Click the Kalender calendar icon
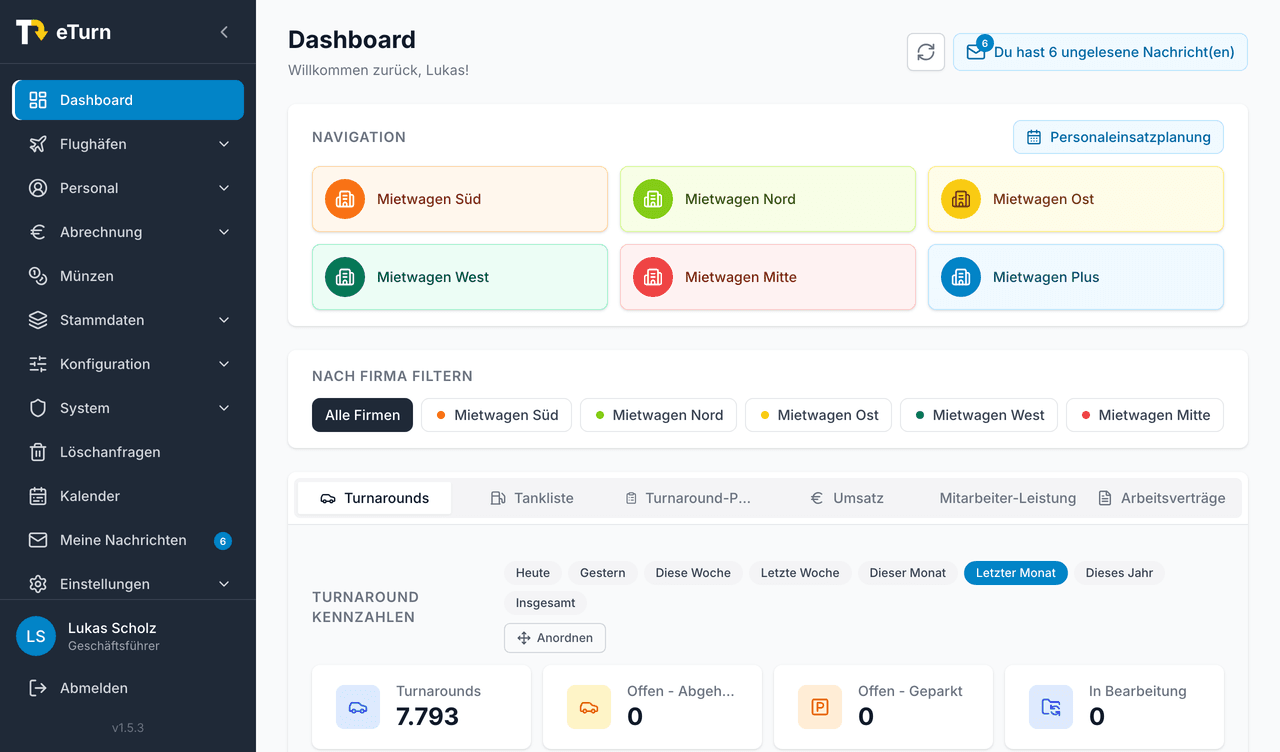 (x=38, y=496)
